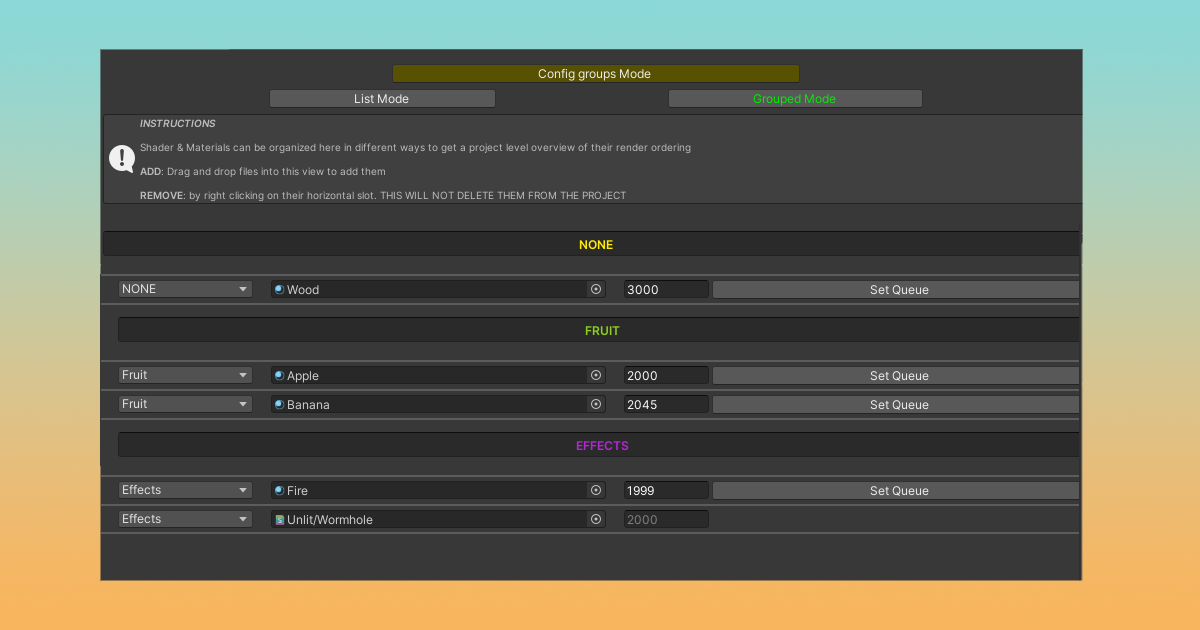Click the Unlit/Wormhole shader icon
Screen dimensions: 1200x630
(280, 519)
